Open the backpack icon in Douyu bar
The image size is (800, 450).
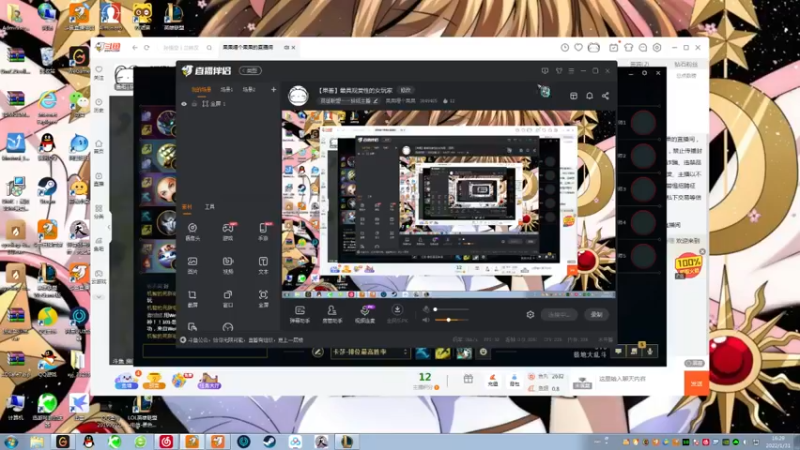514,380
